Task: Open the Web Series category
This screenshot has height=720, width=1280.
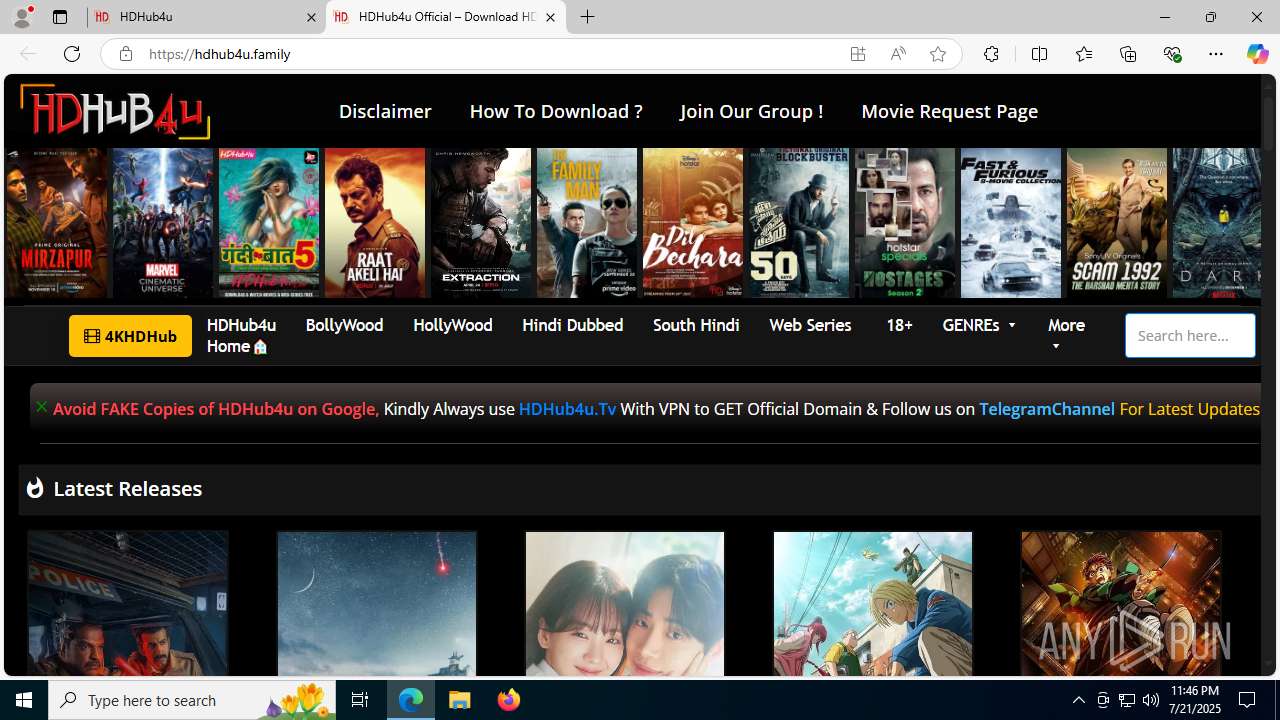Action: click(x=810, y=325)
